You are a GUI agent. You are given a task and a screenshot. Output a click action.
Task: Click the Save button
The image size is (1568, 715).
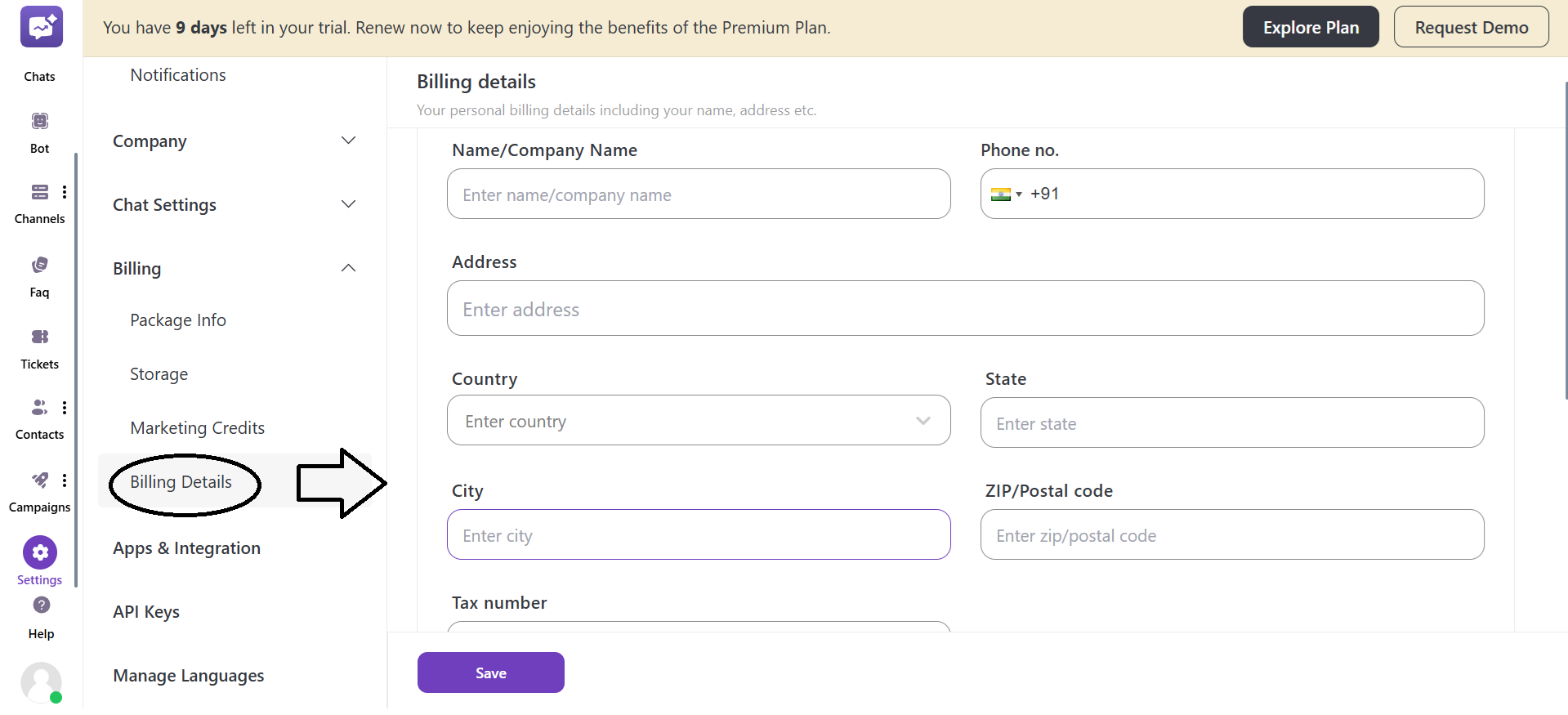(x=490, y=673)
